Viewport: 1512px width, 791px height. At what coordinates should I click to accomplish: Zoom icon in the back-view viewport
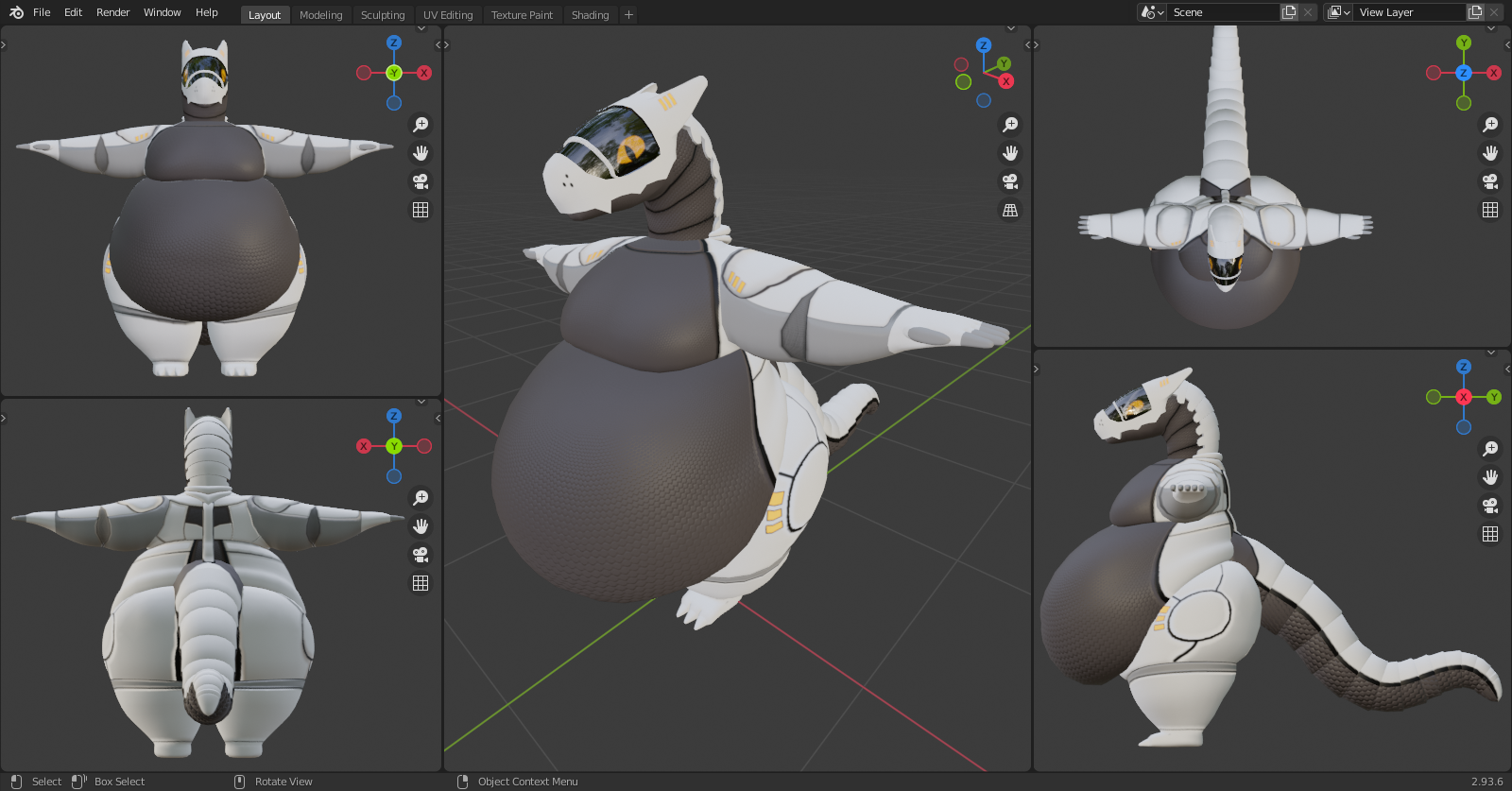421,498
